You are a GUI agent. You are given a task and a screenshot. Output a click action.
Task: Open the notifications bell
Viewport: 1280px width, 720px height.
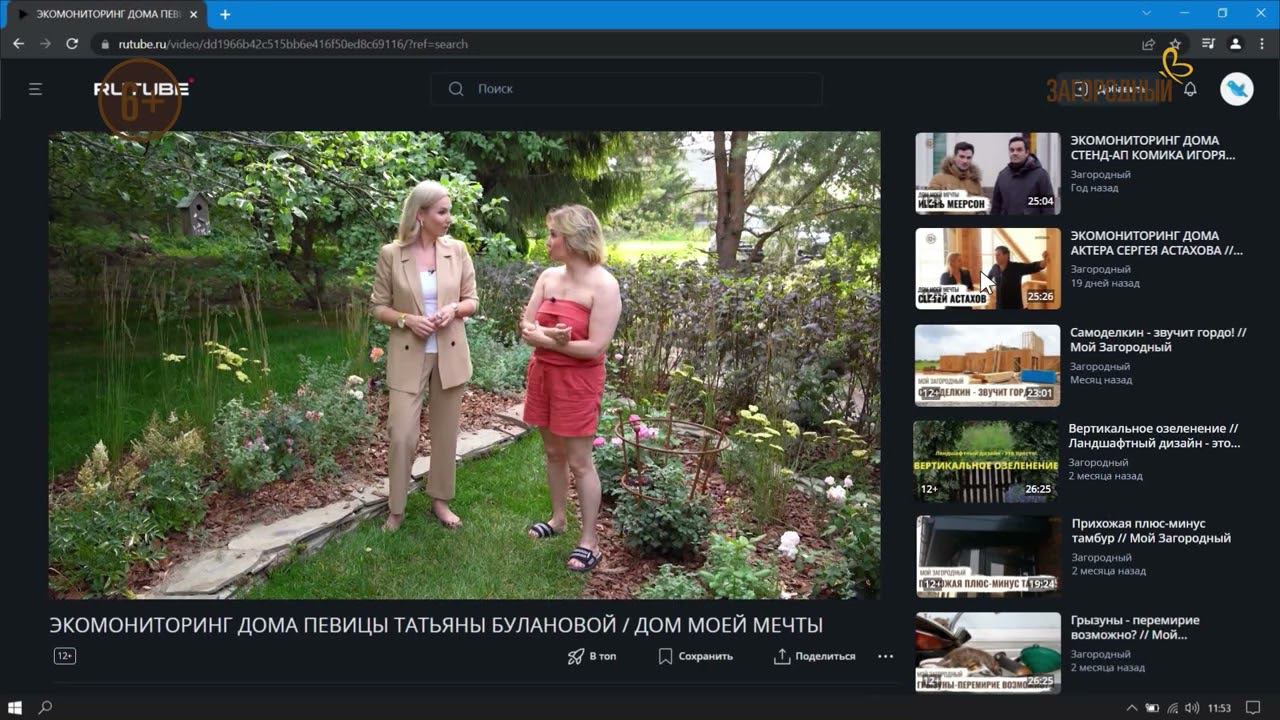(x=1190, y=89)
